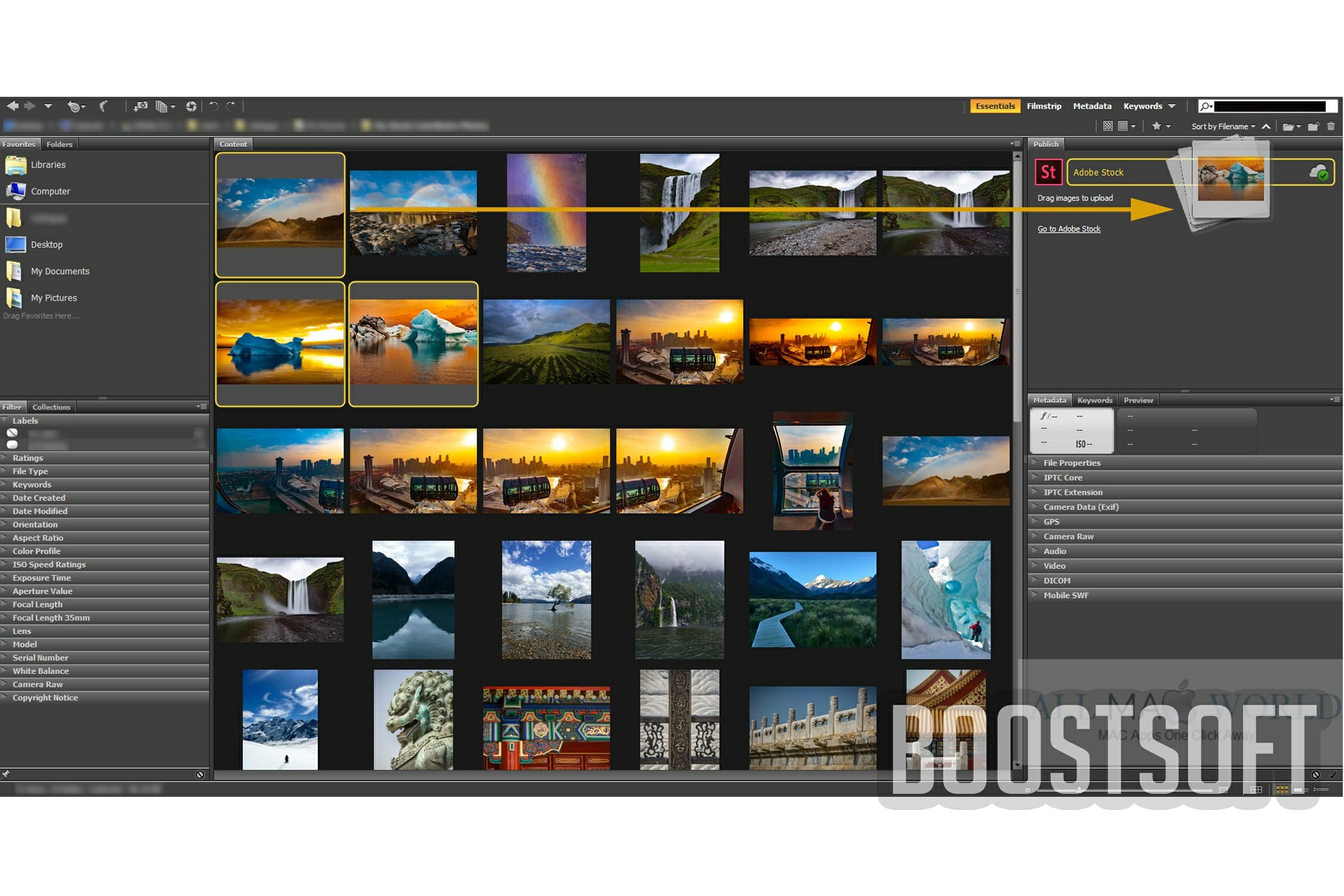The width and height of the screenshot is (1344, 896).
Task: Click the Adobe Stock St icon
Action: click(1048, 172)
